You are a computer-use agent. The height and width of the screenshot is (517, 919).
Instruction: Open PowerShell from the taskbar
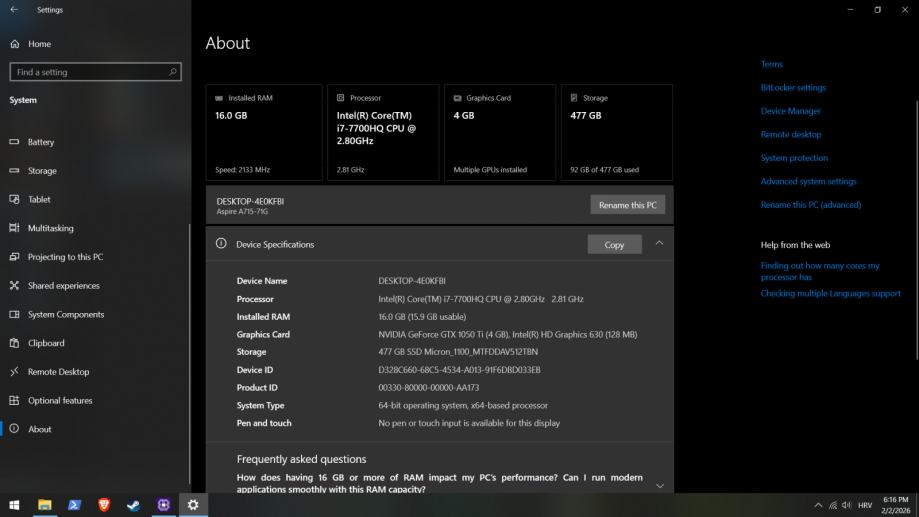coord(74,505)
